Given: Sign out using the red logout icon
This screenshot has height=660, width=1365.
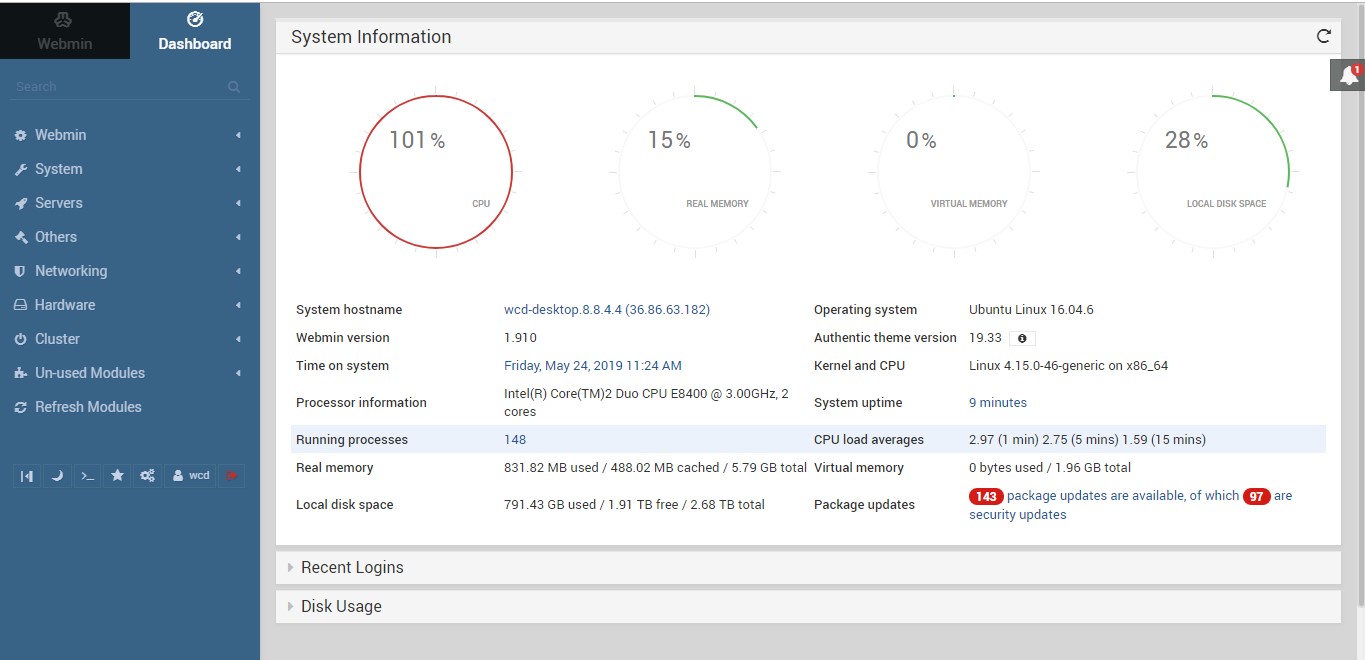Looking at the screenshot, I should click(x=231, y=475).
